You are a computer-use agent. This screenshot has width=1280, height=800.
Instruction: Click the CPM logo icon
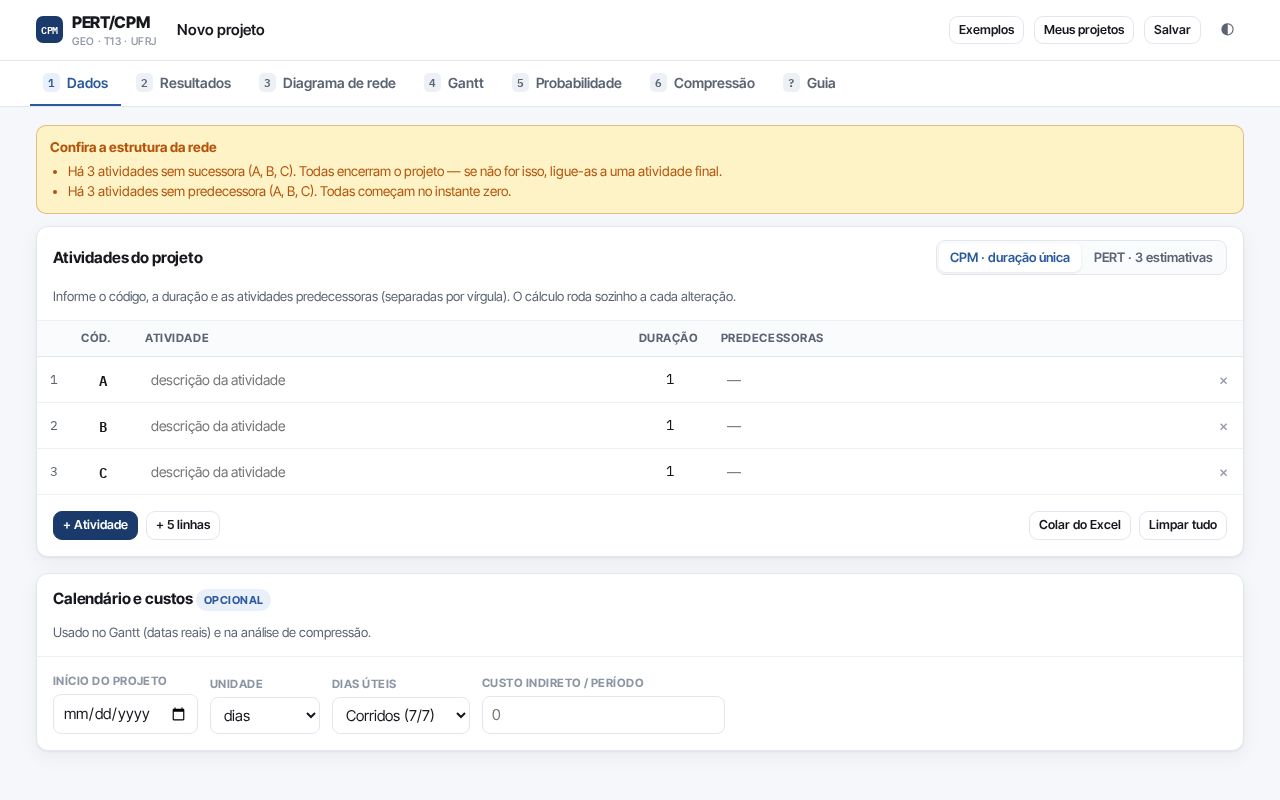pyautogui.click(x=49, y=30)
